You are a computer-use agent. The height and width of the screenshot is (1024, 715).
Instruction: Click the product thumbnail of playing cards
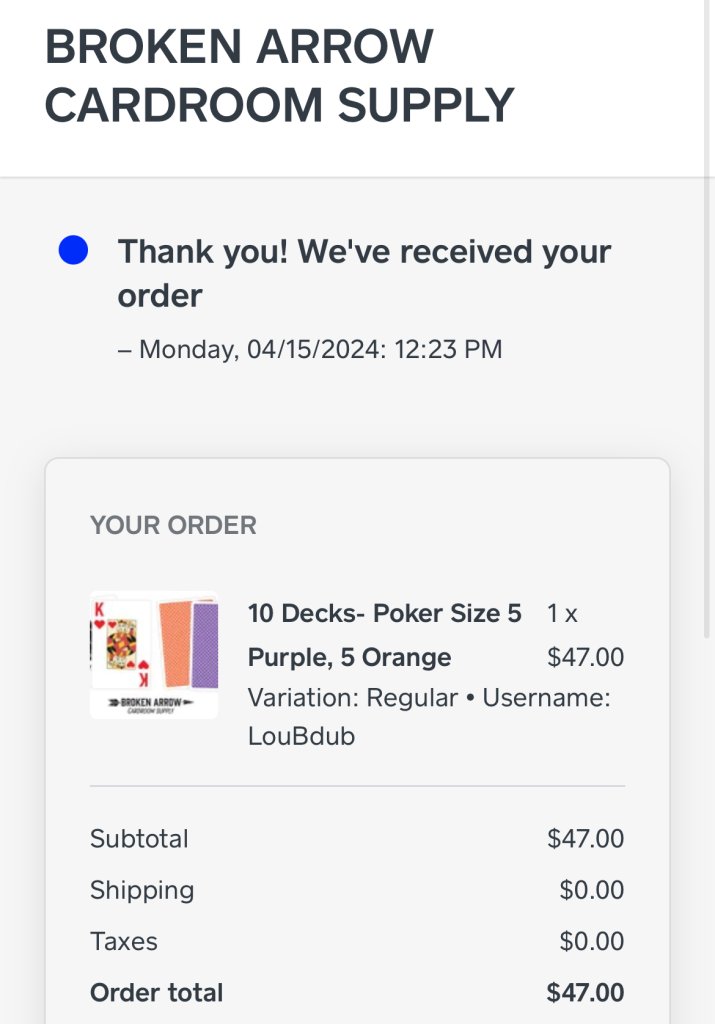tap(154, 654)
